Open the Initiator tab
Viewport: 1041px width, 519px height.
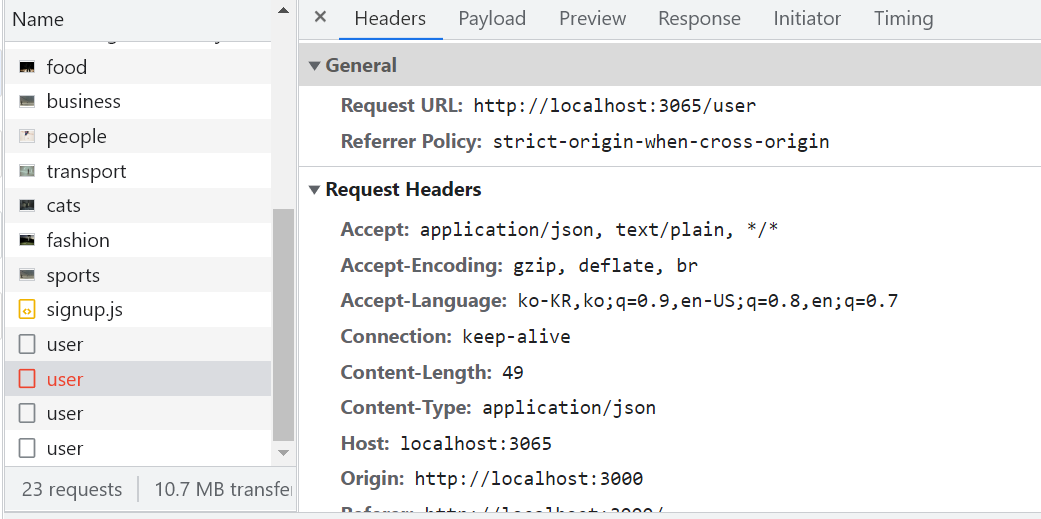pos(807,18)
